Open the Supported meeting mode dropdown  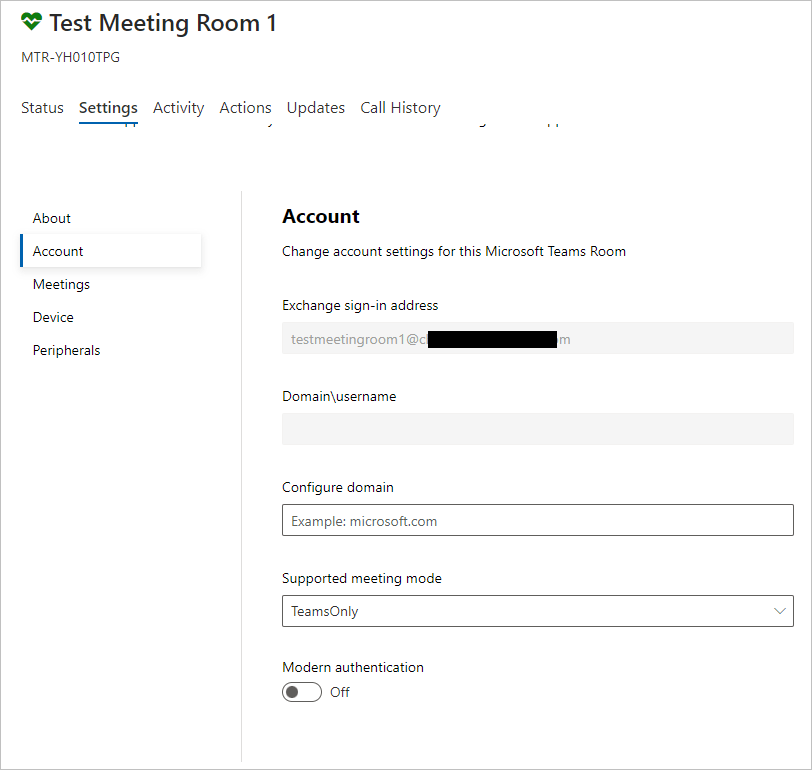(x=538, y=611)
